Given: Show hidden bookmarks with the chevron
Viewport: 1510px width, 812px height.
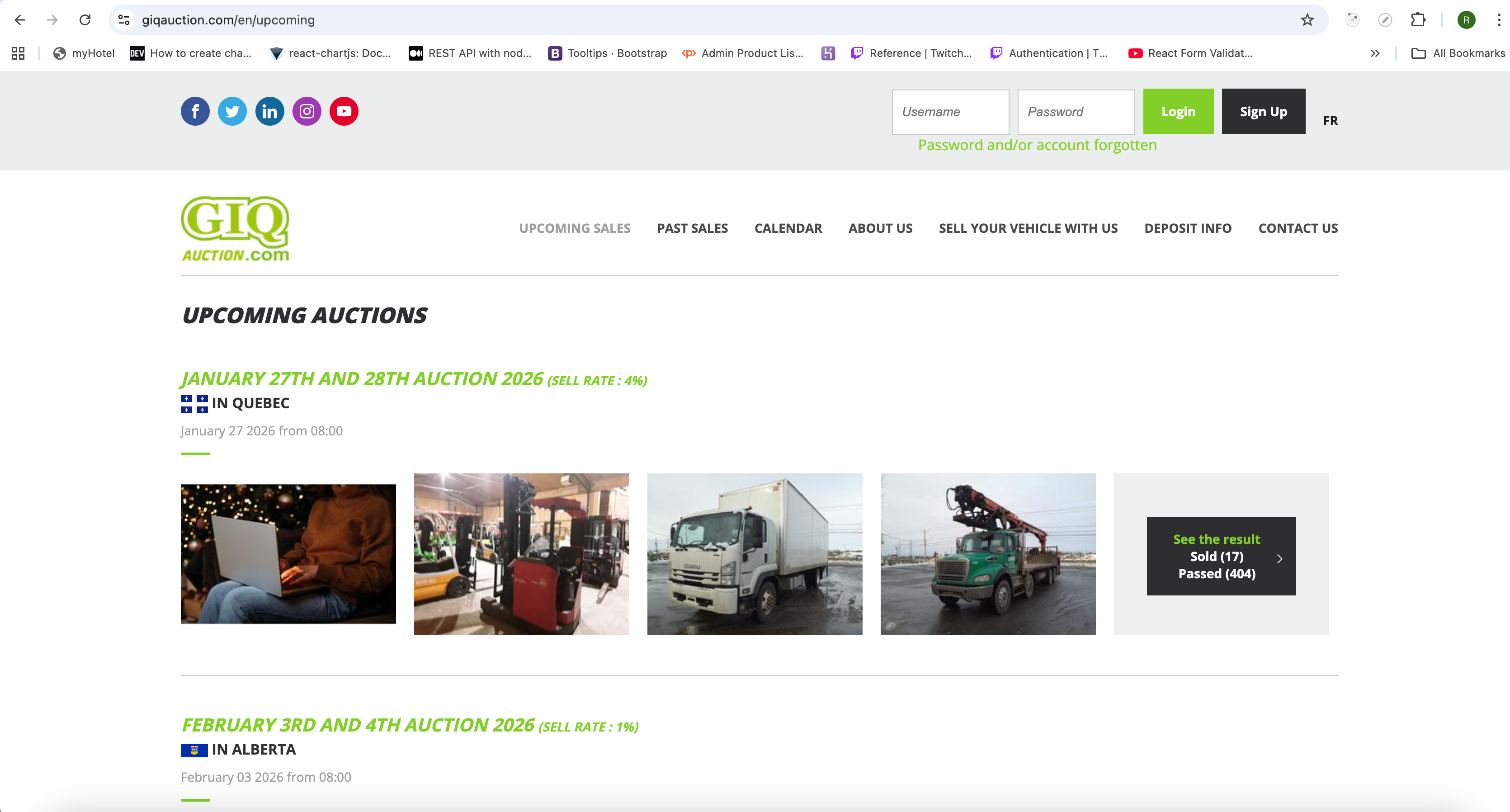Looking at the screenshot, I should (1374, 53).
